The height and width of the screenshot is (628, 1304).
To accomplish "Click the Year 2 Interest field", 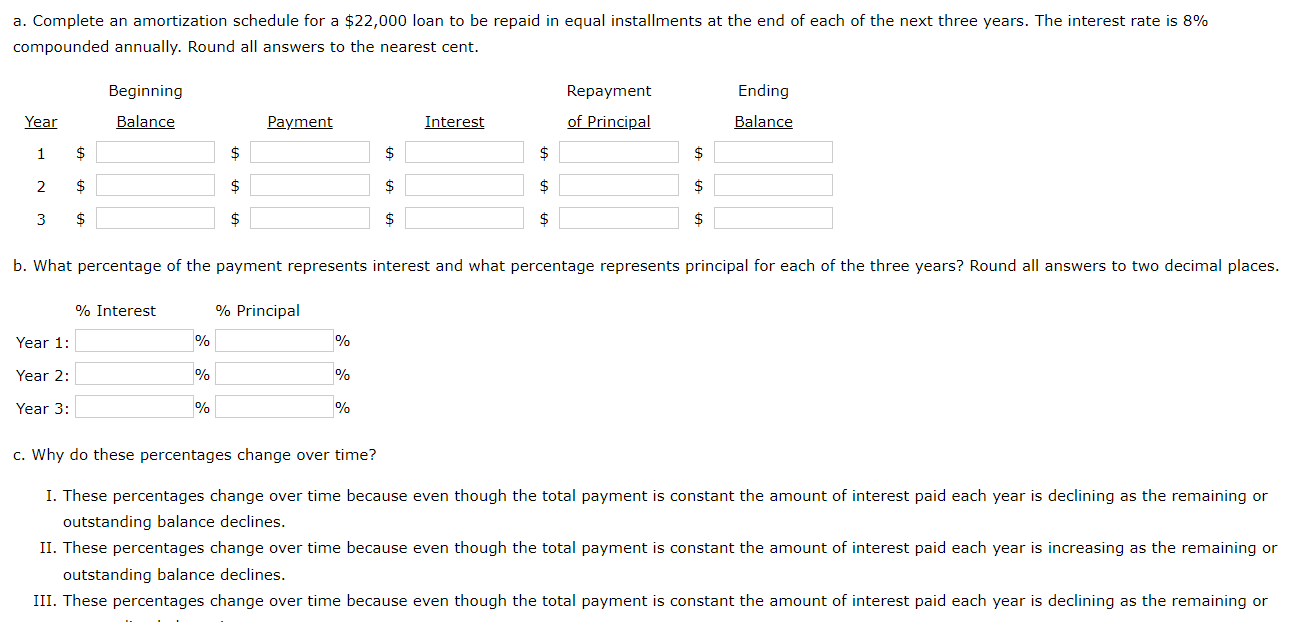I will [x=464, y=185].
